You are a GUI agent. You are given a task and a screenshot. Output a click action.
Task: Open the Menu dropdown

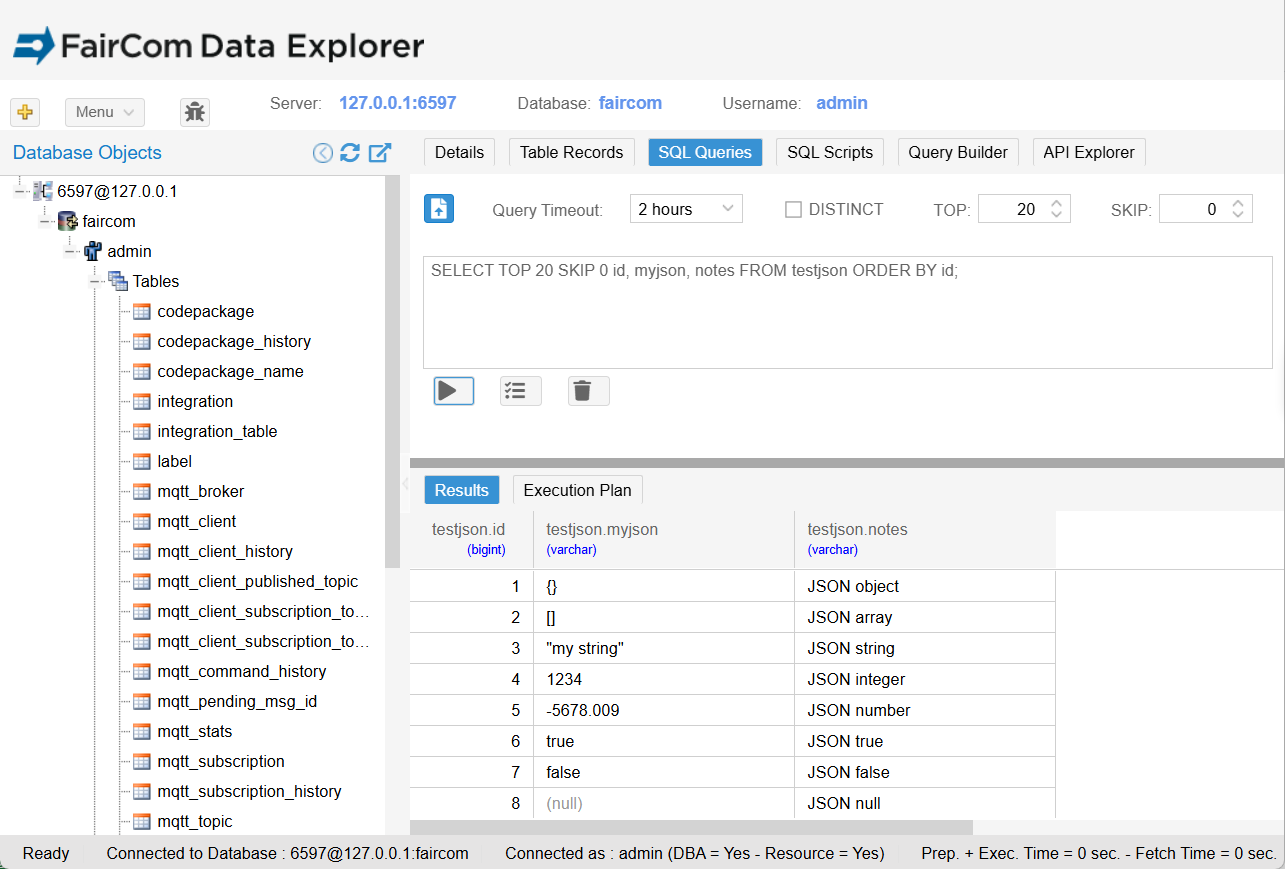coord(105,112)
